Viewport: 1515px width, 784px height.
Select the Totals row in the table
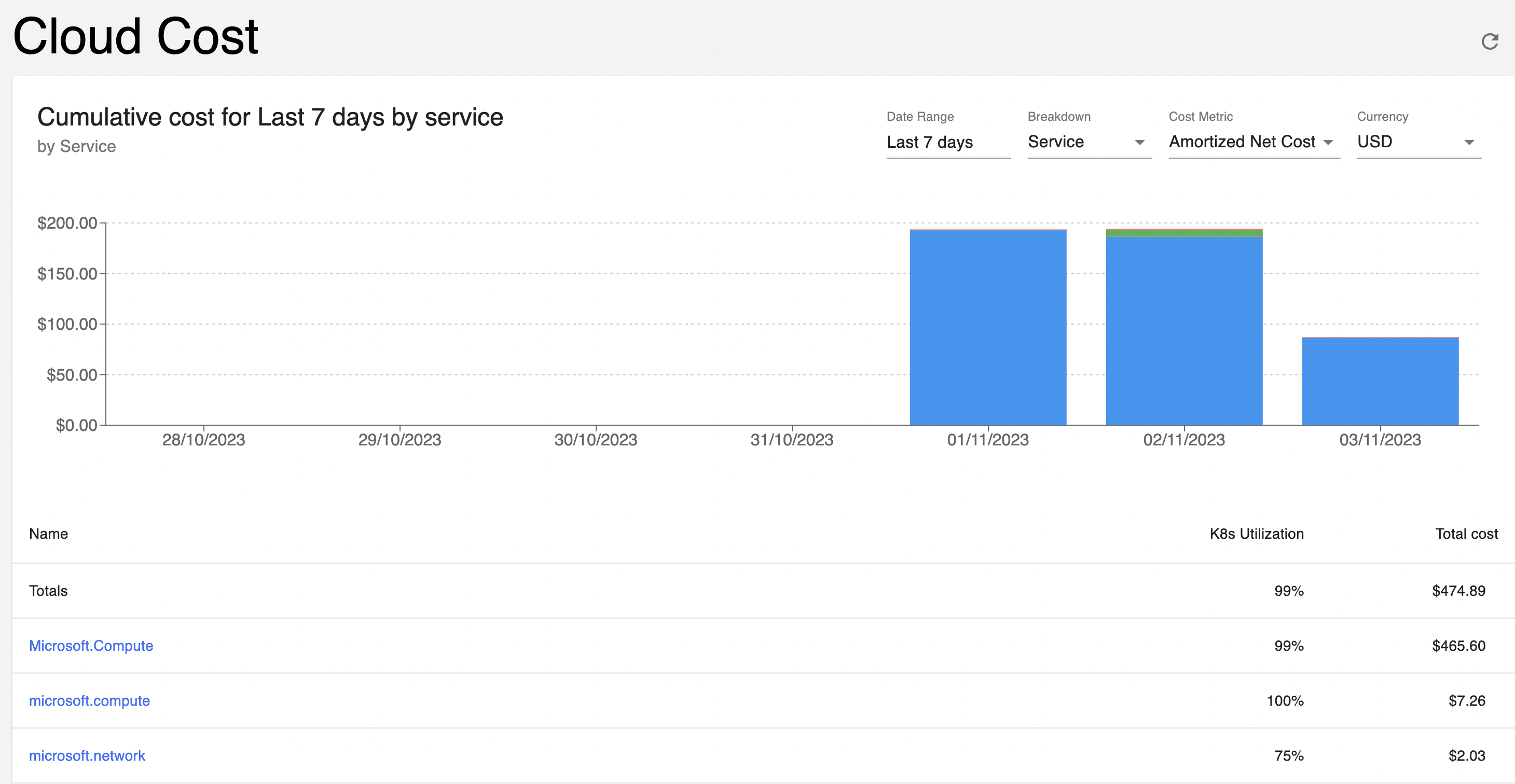(x=48, y=591)
